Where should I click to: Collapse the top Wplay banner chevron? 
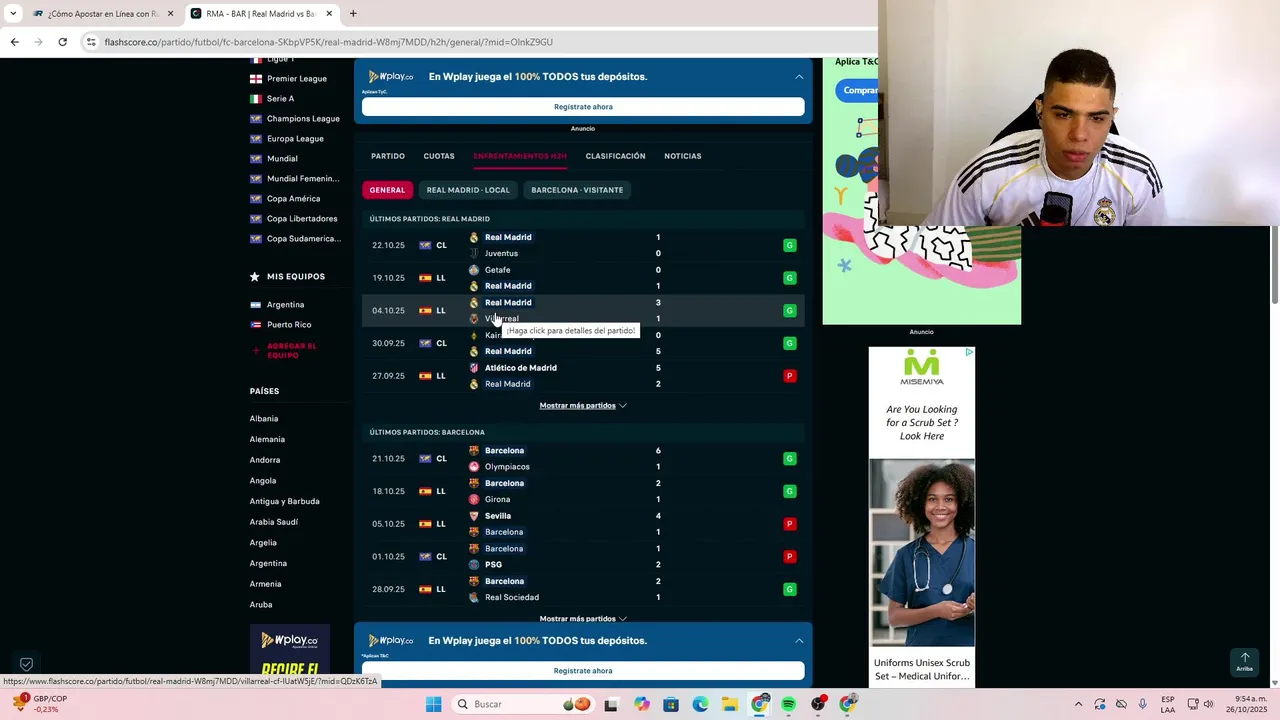tap(799, 77)
